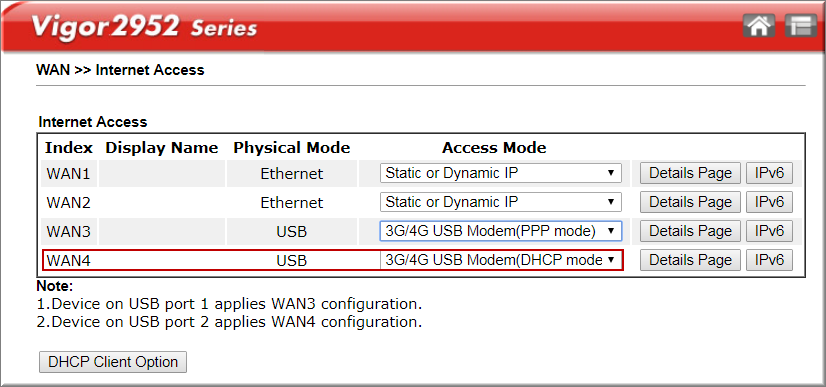
Task: Open WAN3 3G/4G USB Modem dropdown
Action: [500, 231]
